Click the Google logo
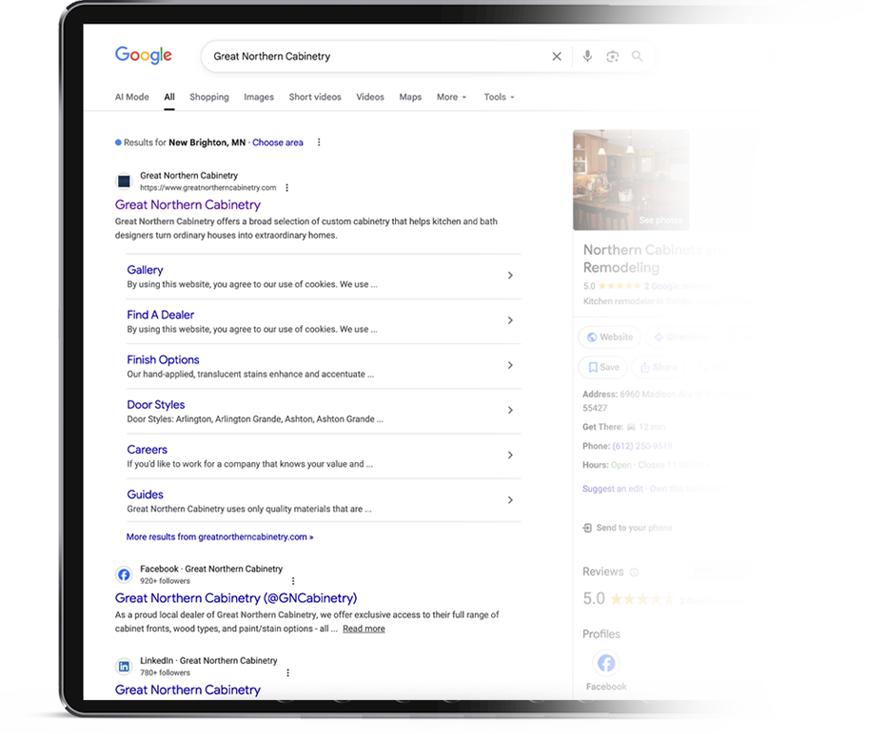Image resolution: width=869 pixels, height=734 pixels. click(144, 55)
